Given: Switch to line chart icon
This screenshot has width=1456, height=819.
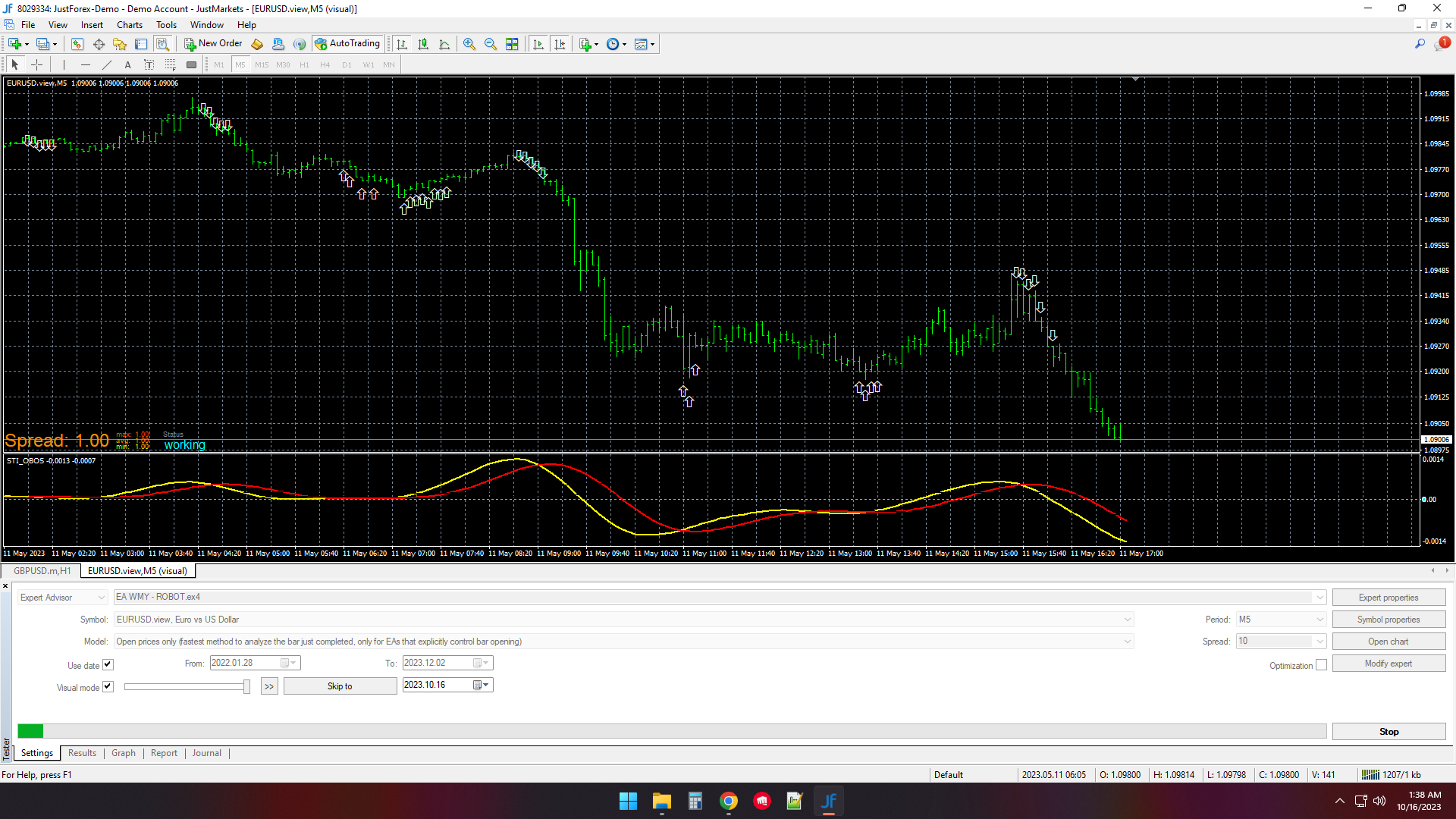Looking at the screenshot, I should click(x=444, y=44).
